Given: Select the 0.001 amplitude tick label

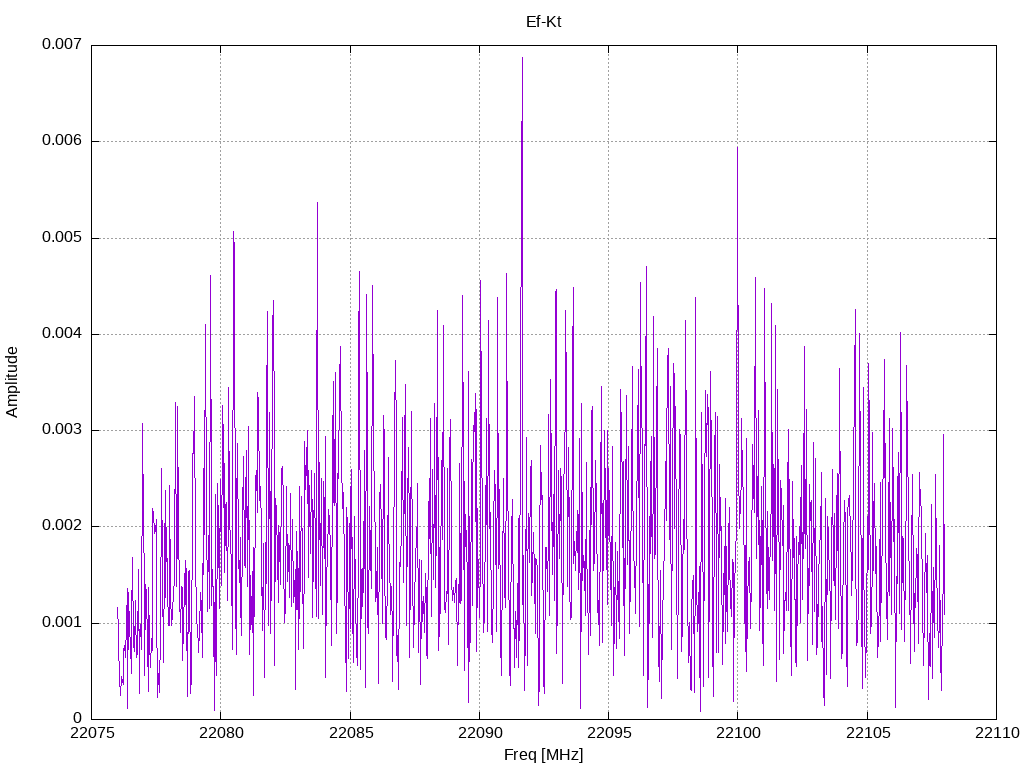Looking at the screenshot, I should [x=61, y=623].
